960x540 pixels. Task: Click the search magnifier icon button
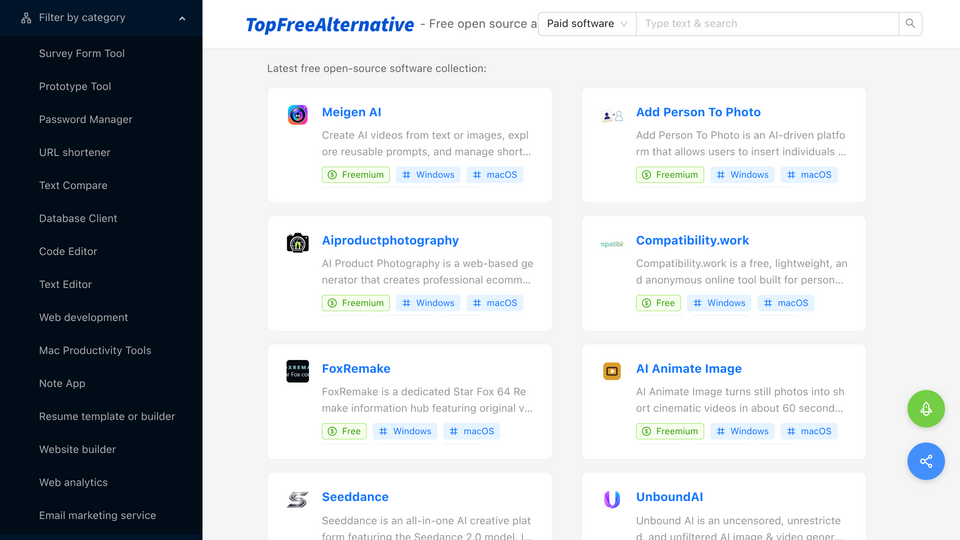coord(910,24)
